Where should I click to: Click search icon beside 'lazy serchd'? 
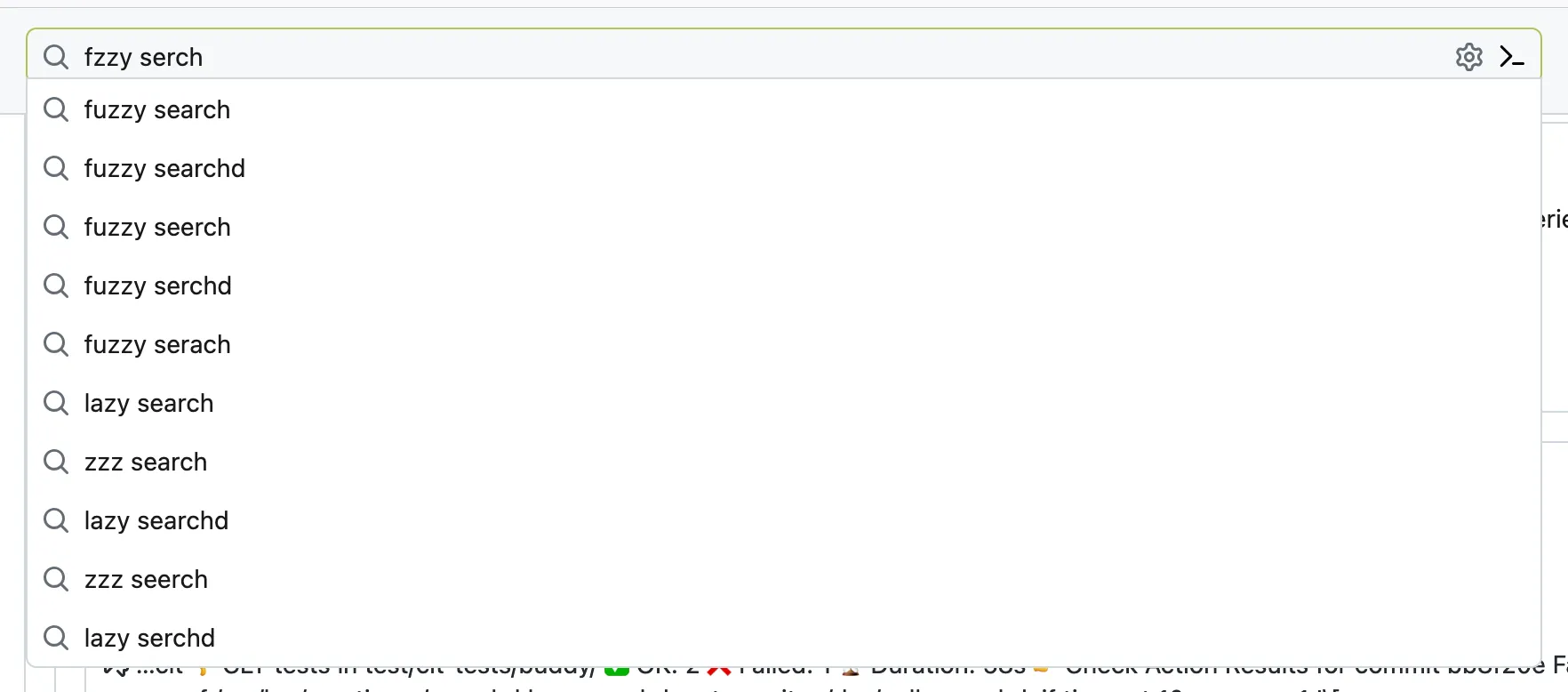click(56, 638)
